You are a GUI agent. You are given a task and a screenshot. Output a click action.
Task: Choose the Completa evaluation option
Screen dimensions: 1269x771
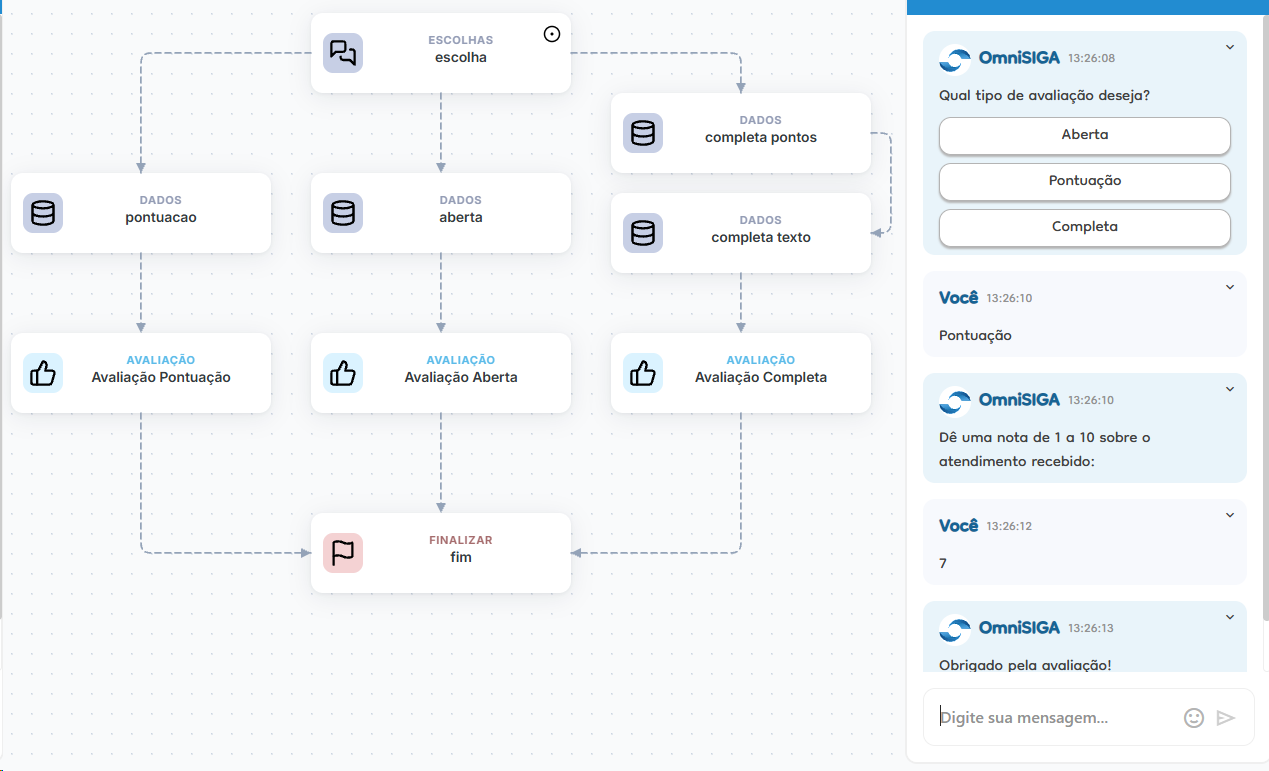[x=1085, y=227]
